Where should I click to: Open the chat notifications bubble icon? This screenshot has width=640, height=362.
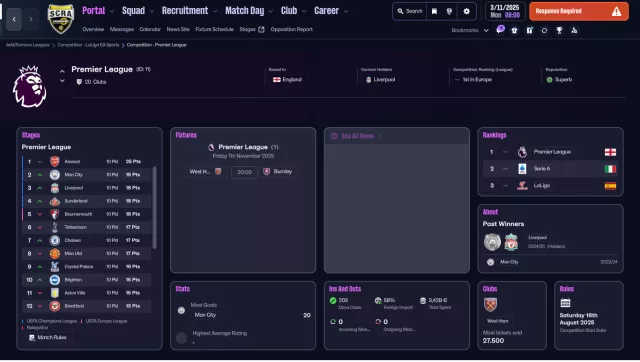[500, 30]
